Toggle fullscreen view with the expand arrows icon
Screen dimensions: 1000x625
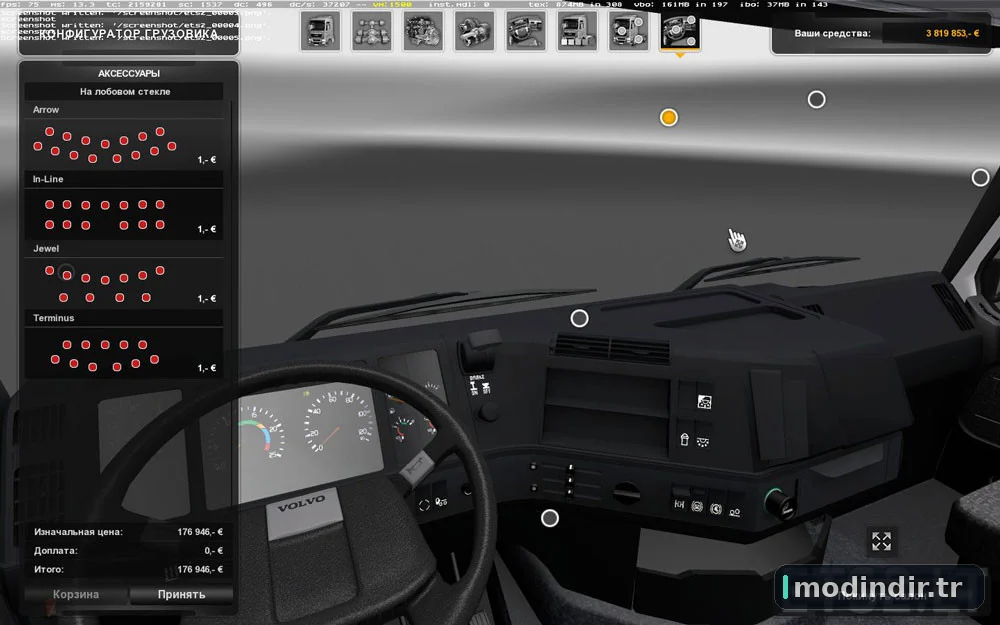click(x=881, y=541)
